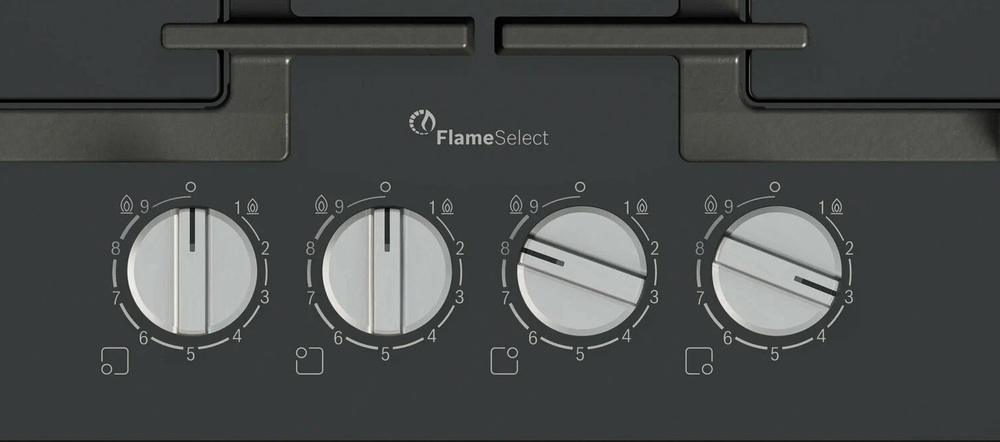Click the FlameSelect flame logo icon
The height and width of the screenshot is (442, 1000).
click(422, 122)
